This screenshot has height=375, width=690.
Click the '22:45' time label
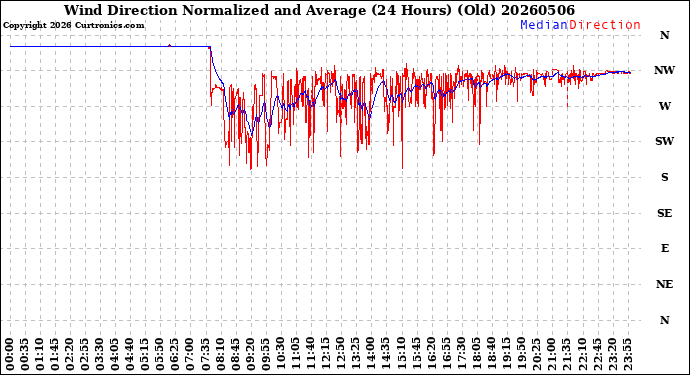click(x=597, y=355)
